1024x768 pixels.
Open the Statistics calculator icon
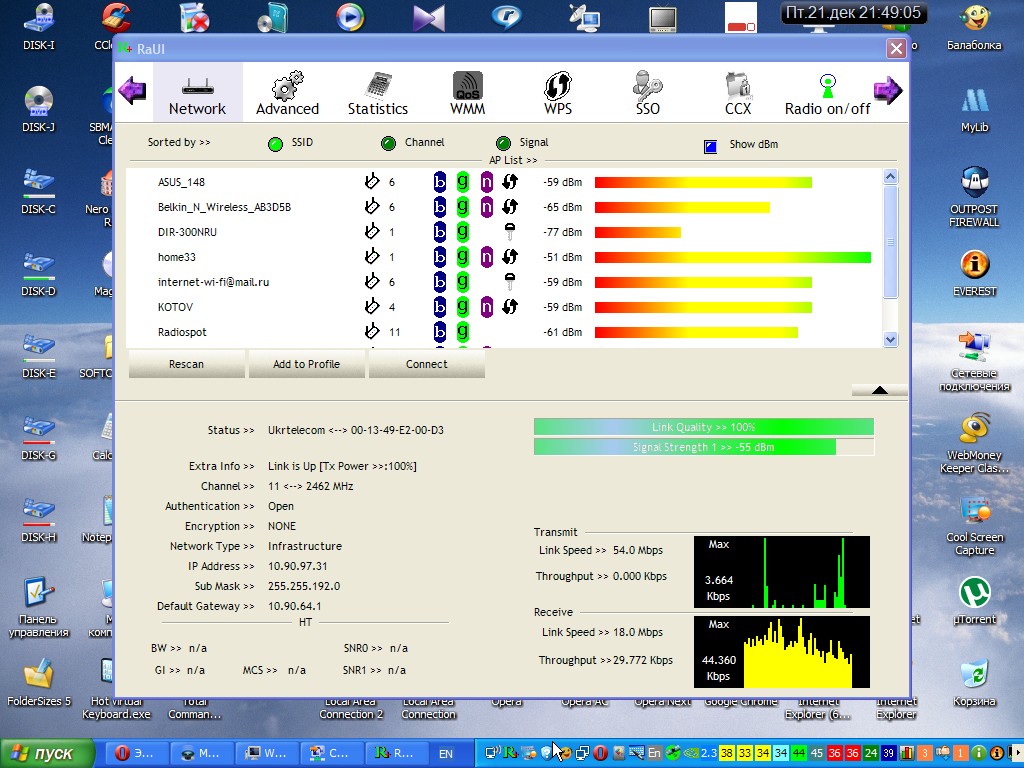pos(378,86)
